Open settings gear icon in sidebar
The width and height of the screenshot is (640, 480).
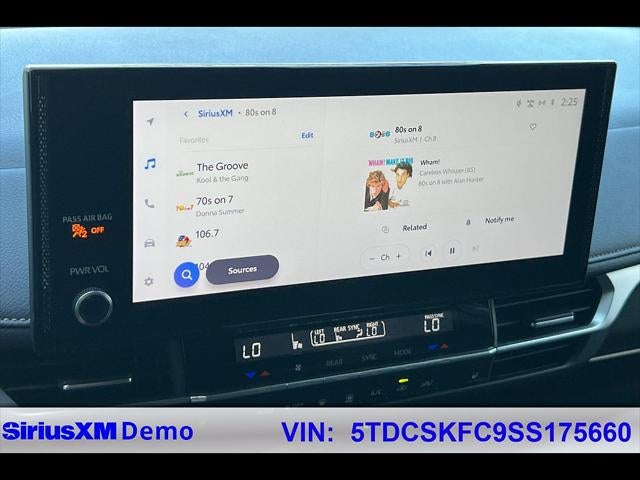click(149, 281)
